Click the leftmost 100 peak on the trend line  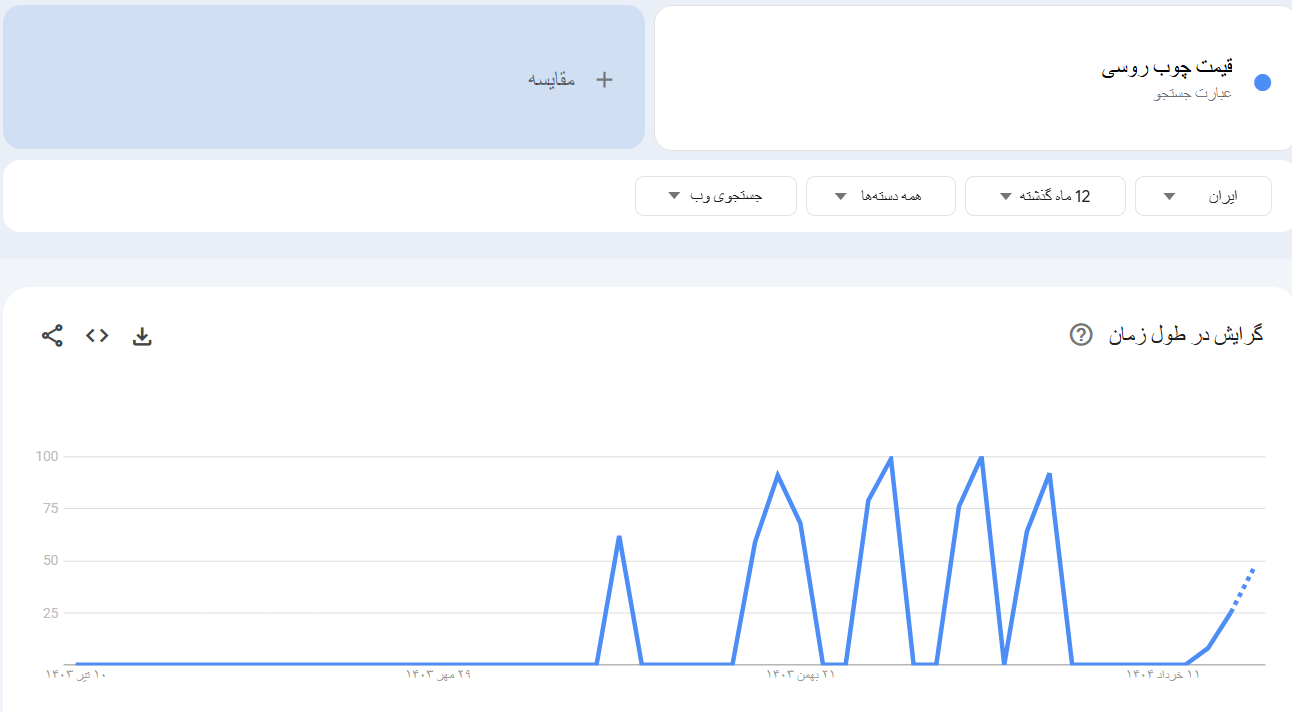click(891, 457)
